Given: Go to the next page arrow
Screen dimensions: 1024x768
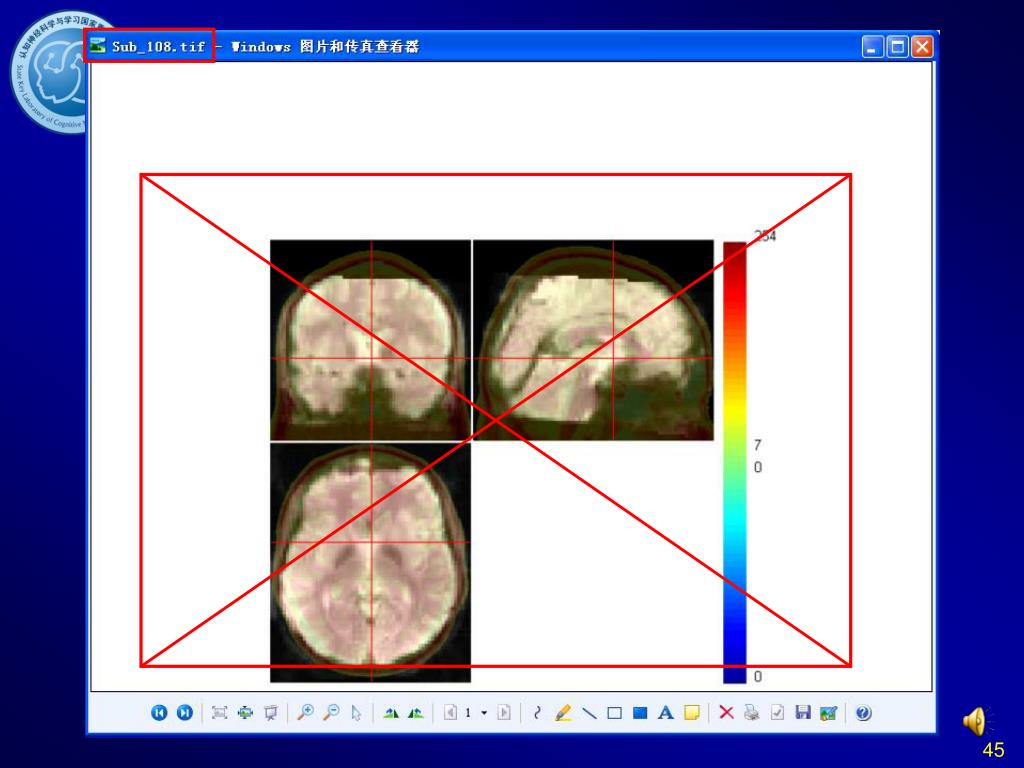Looking at the screenshot, I should (504, 712).
